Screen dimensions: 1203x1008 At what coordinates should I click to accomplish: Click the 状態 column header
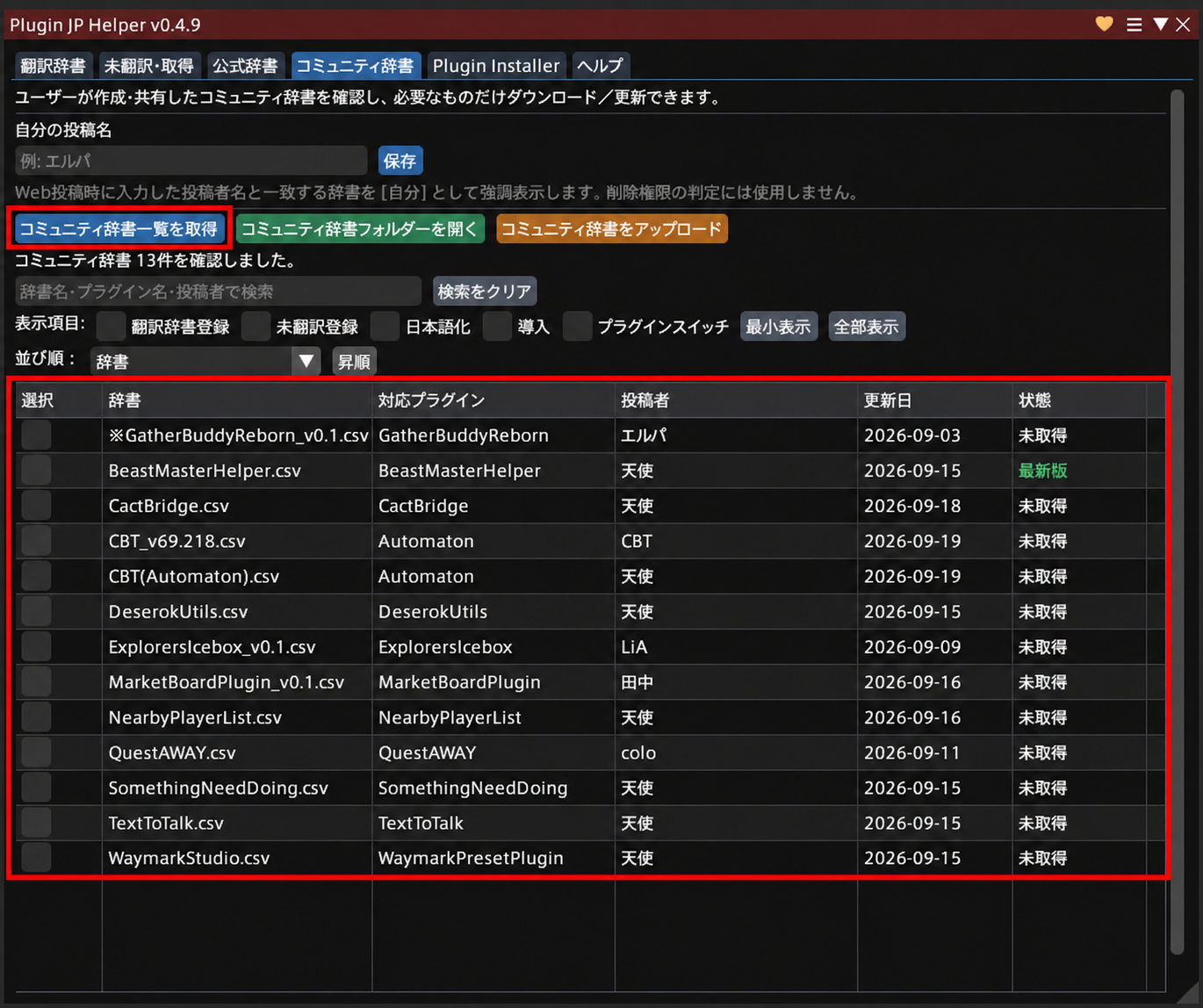(1079, 400)
